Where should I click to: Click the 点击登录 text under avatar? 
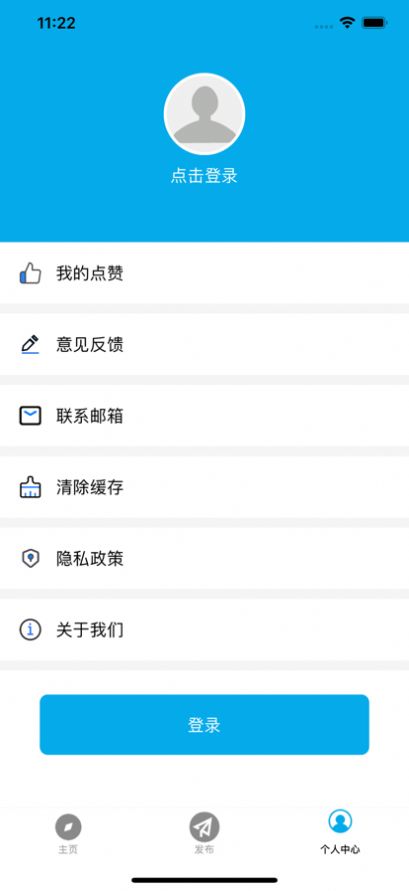[204, 176]
